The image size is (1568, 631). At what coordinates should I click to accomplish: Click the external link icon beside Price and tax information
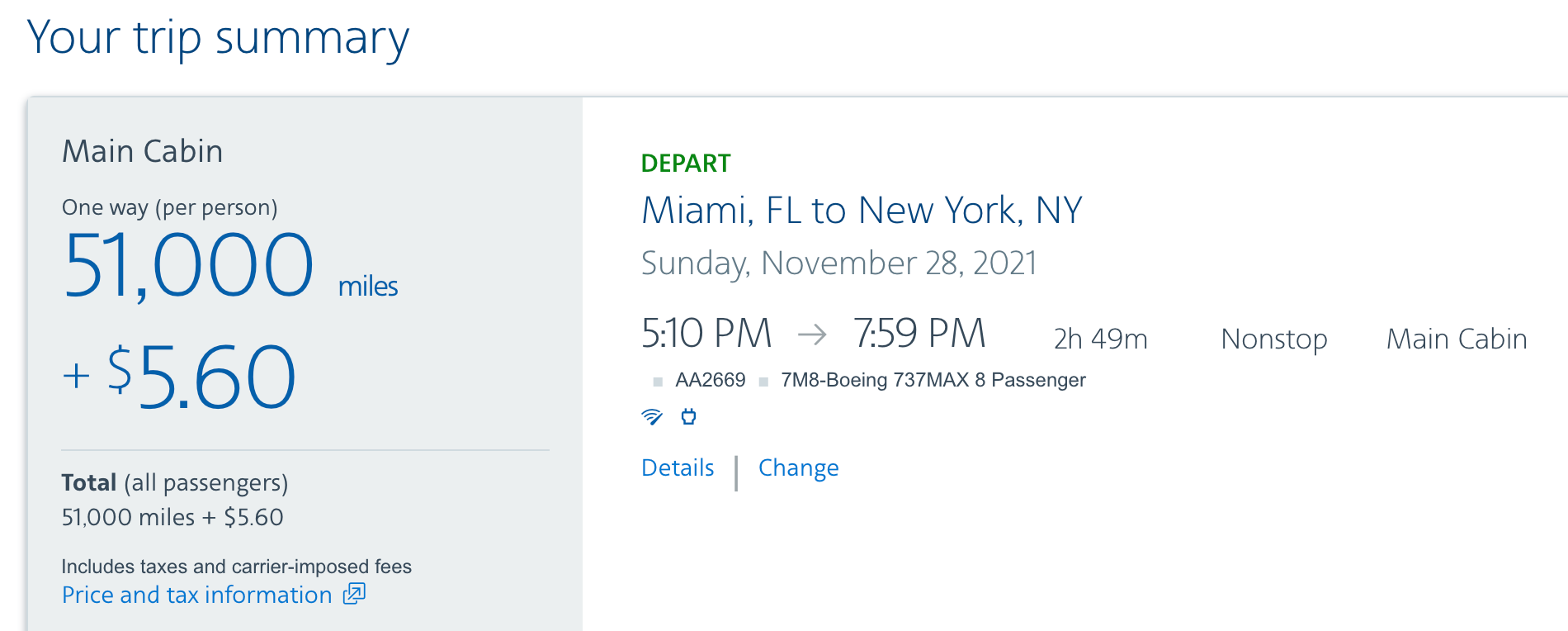[354, 594]
